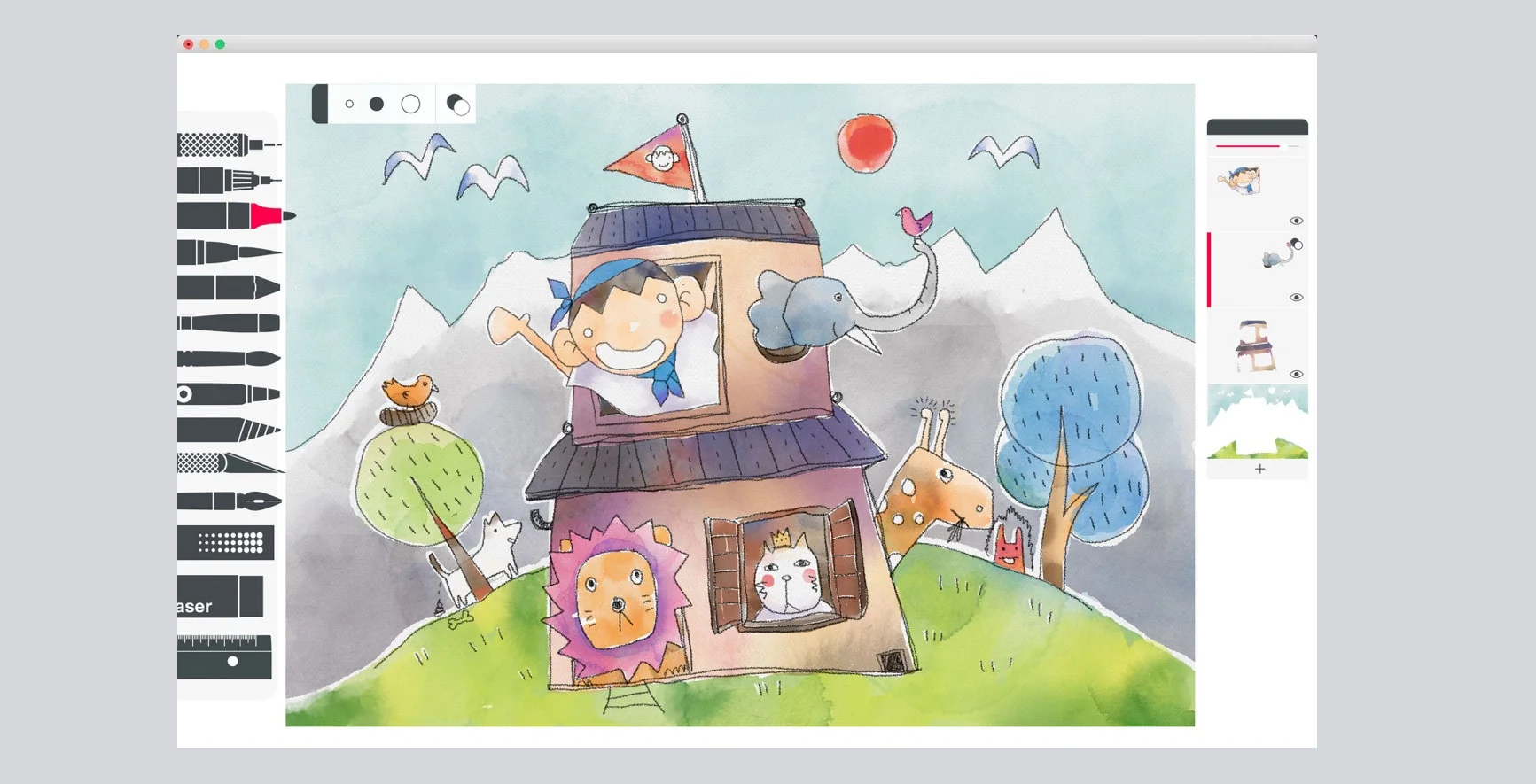1536x784 pixels.
Task: Toggle visibility of the elephant layer
Action: point(1296,298)
